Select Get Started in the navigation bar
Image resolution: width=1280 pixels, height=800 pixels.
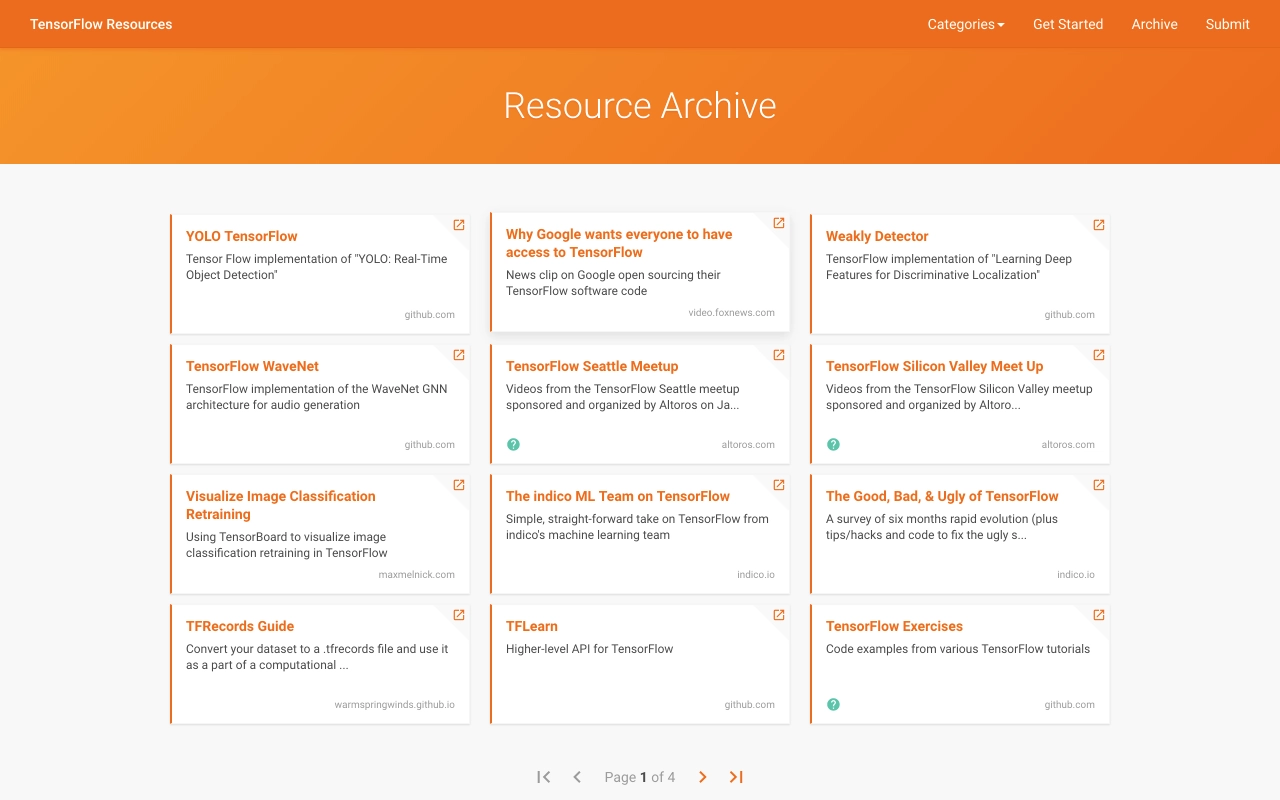[x=1068, y=24]
